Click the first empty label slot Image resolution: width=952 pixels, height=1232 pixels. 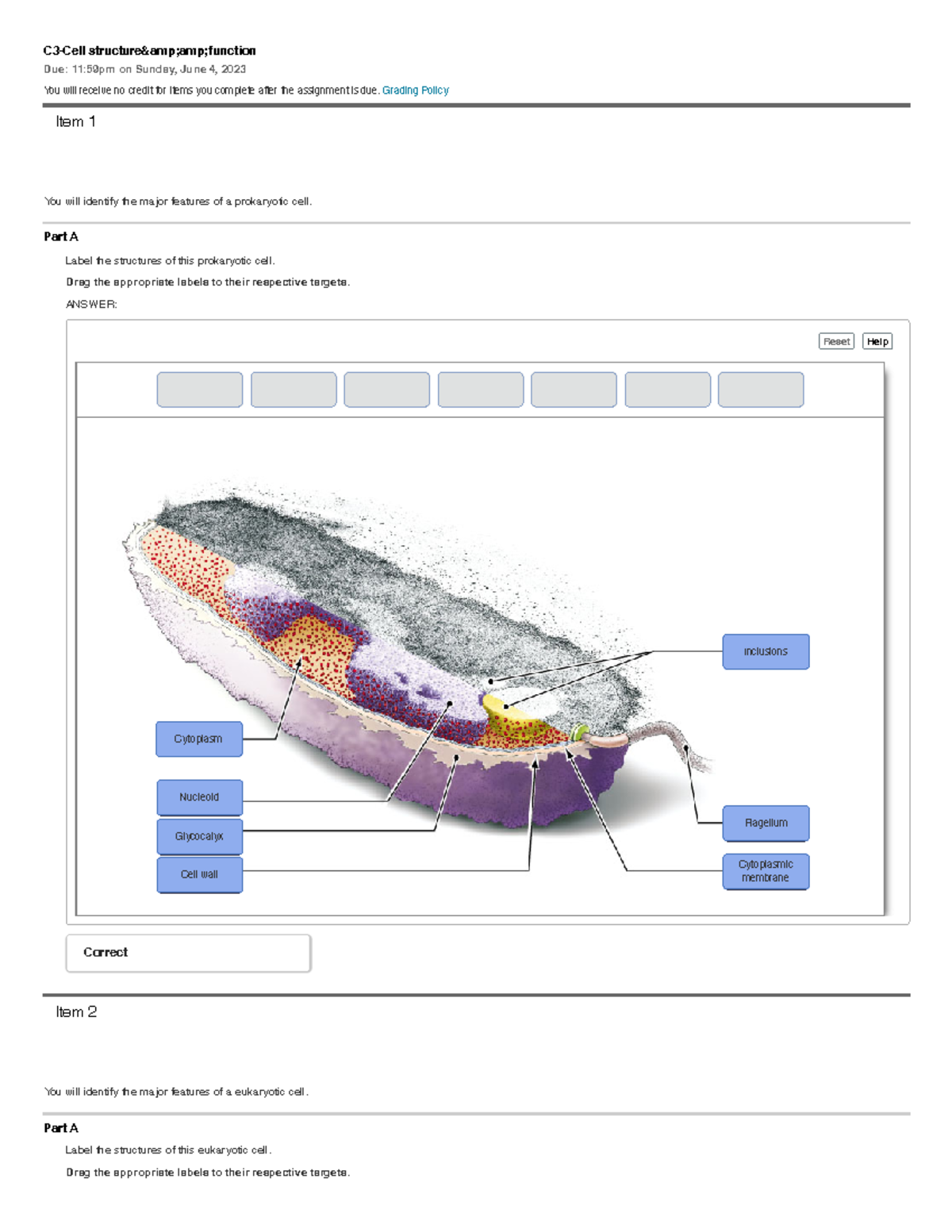click(200, 390)
